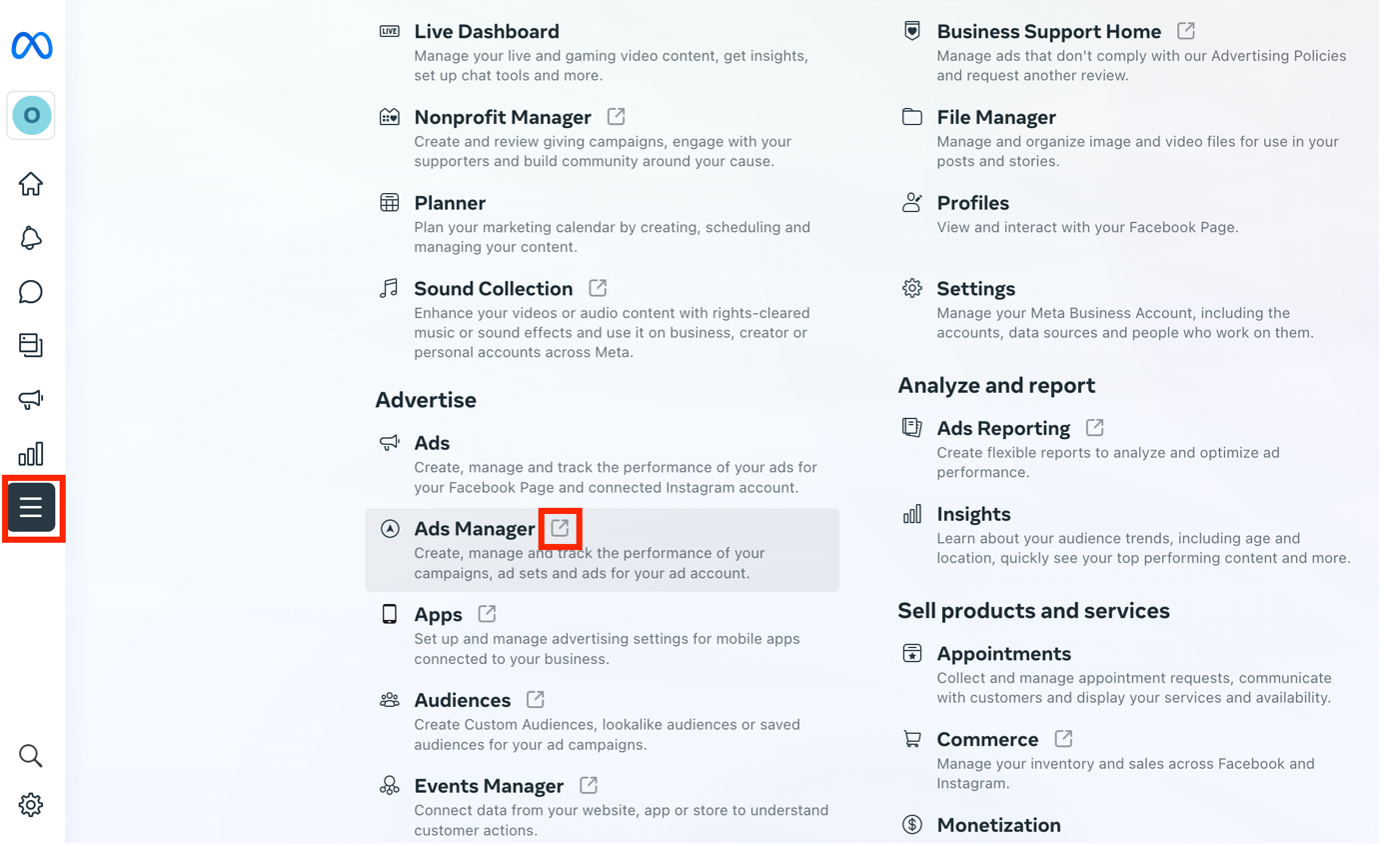Toggle the All tools hamburger menu
This screenshot has height=846, width=1384.
(x=31, y=508)
